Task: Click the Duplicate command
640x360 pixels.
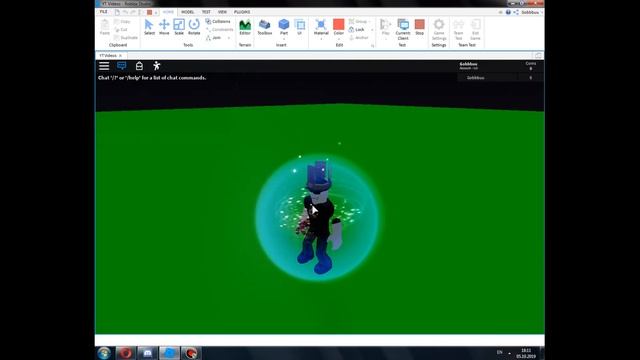Action: (126, 38)
